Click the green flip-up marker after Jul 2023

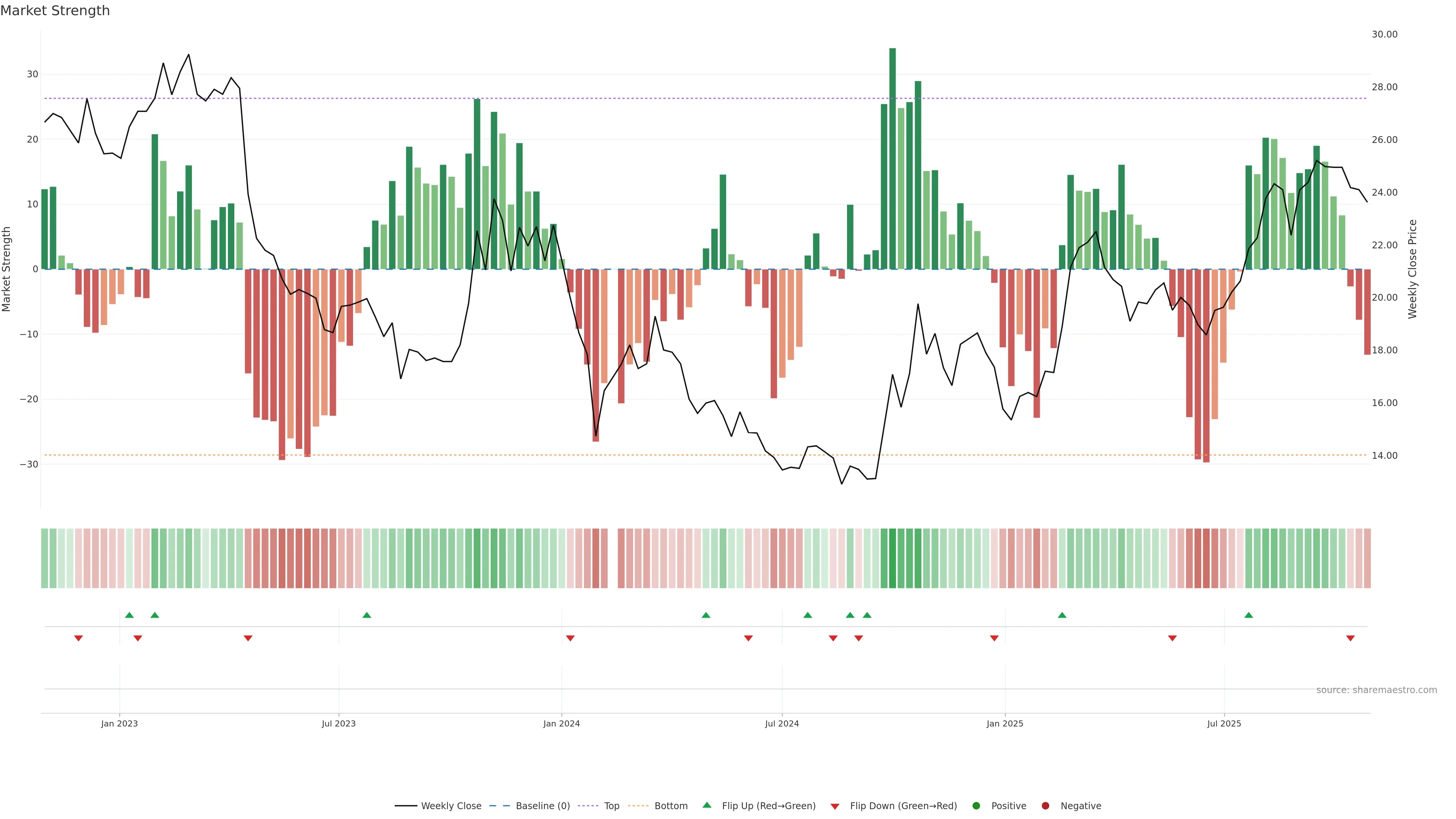point(367,615)
